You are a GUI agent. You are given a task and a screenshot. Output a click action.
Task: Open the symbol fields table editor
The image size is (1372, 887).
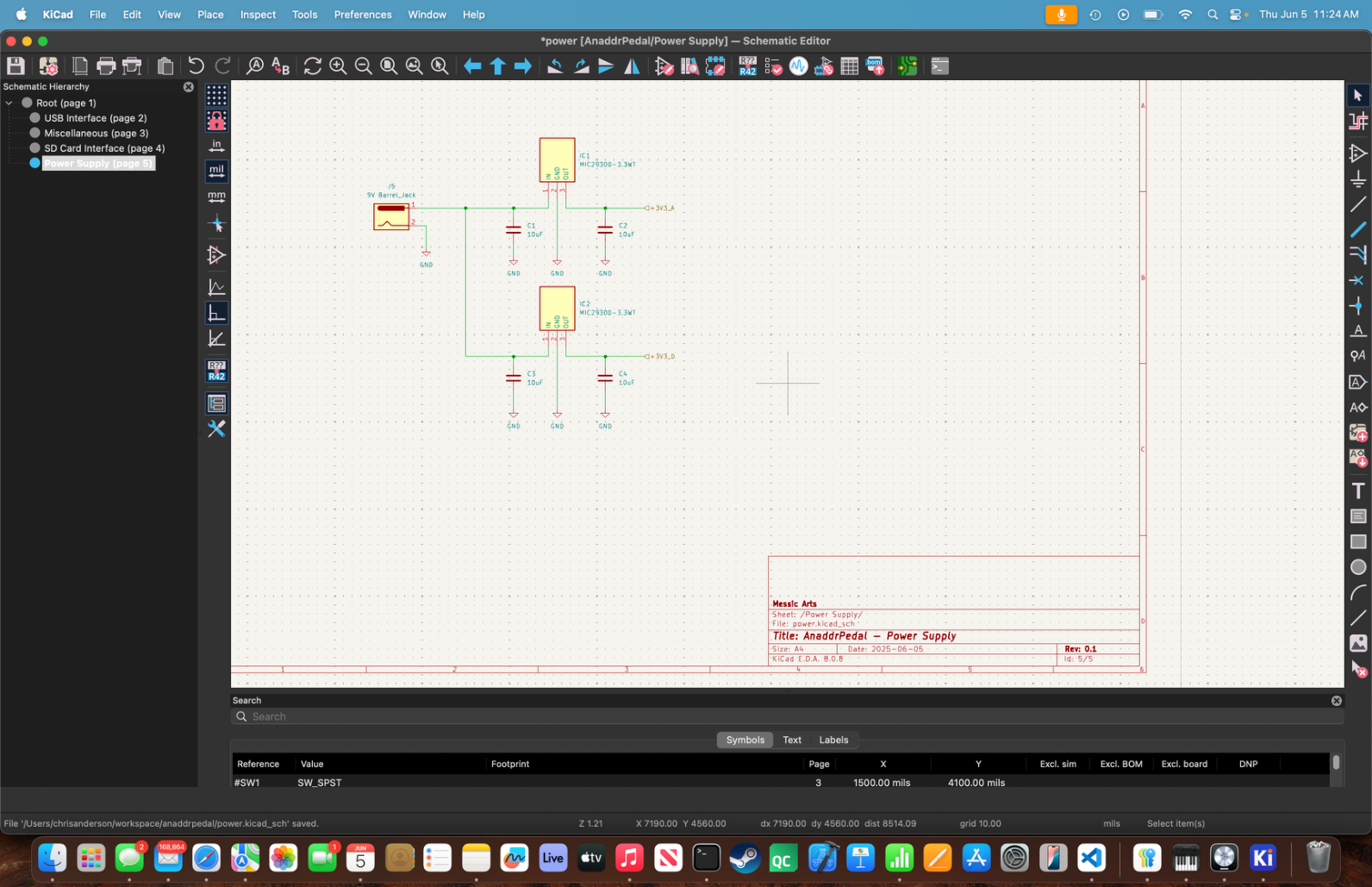coord(850,66)
